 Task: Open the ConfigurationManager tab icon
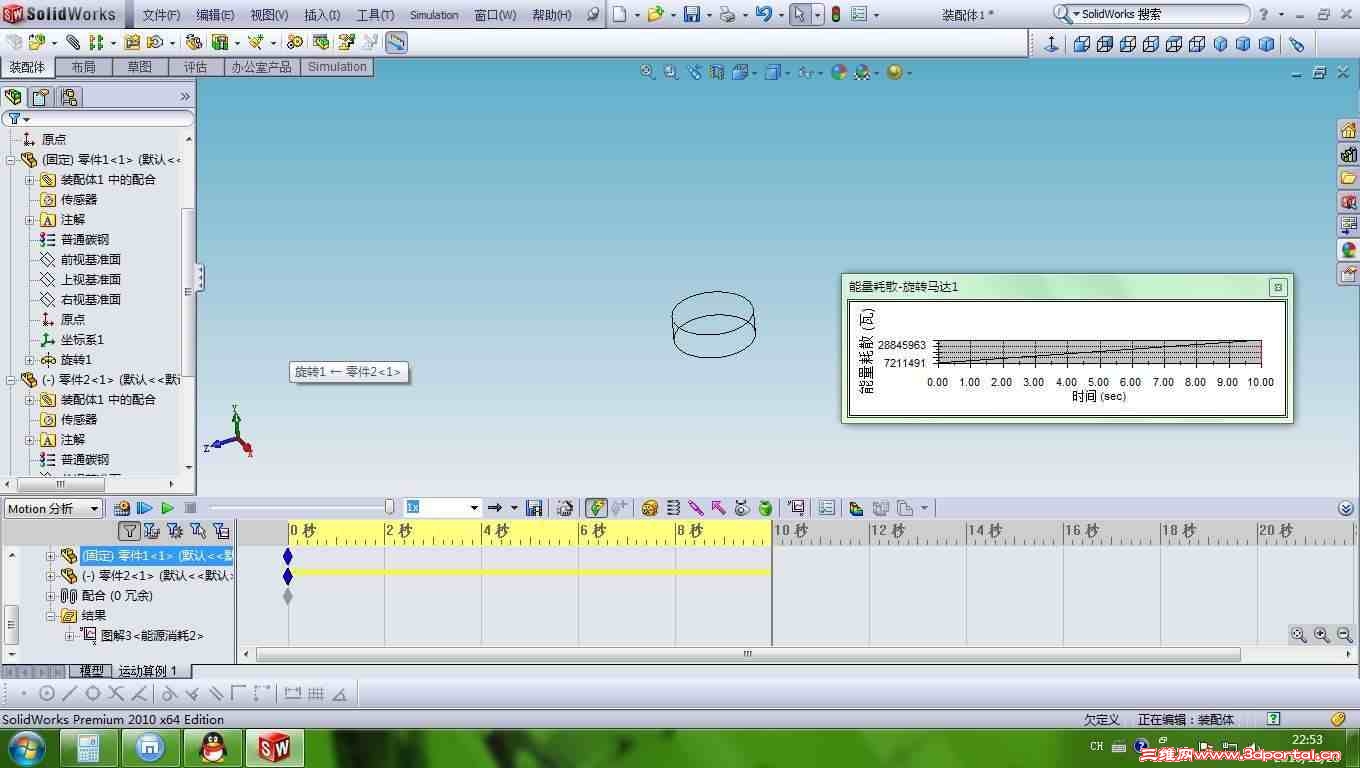click(68, 97)
